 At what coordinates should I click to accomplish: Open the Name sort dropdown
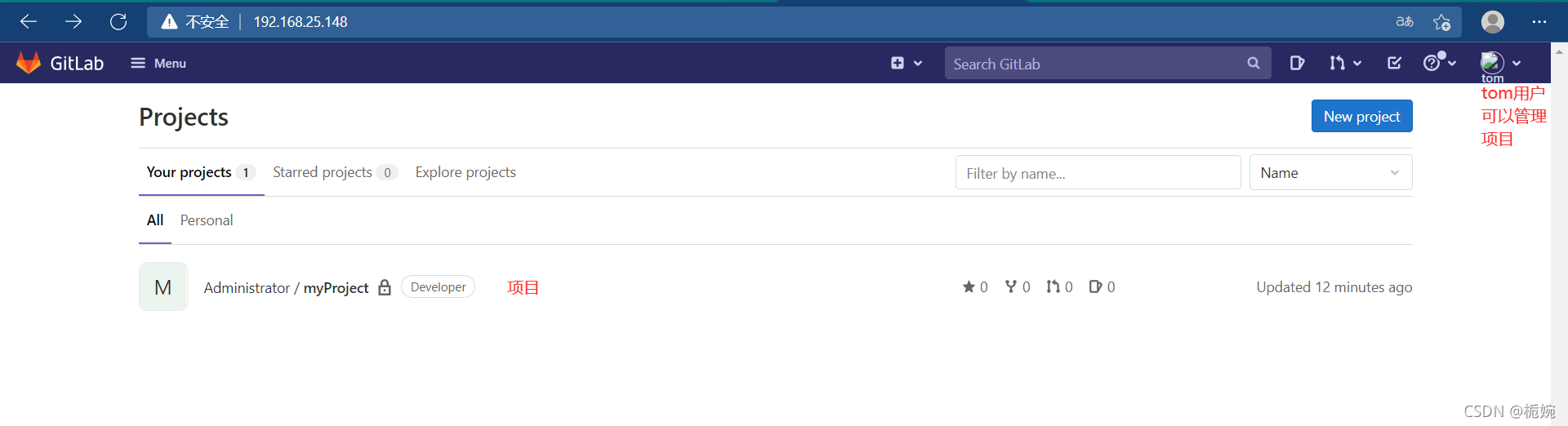1330,172
